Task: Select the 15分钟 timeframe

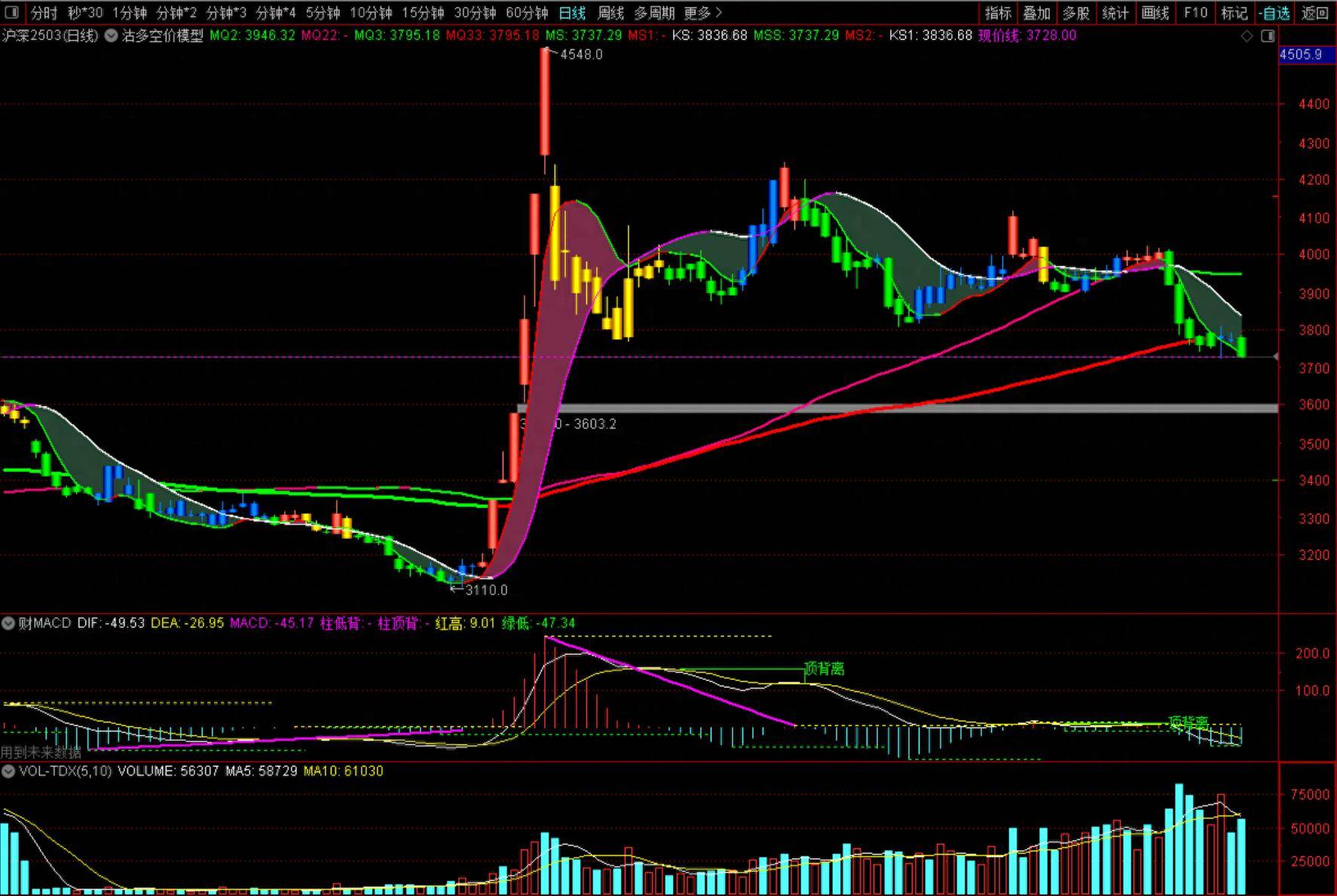Action: 423,13
